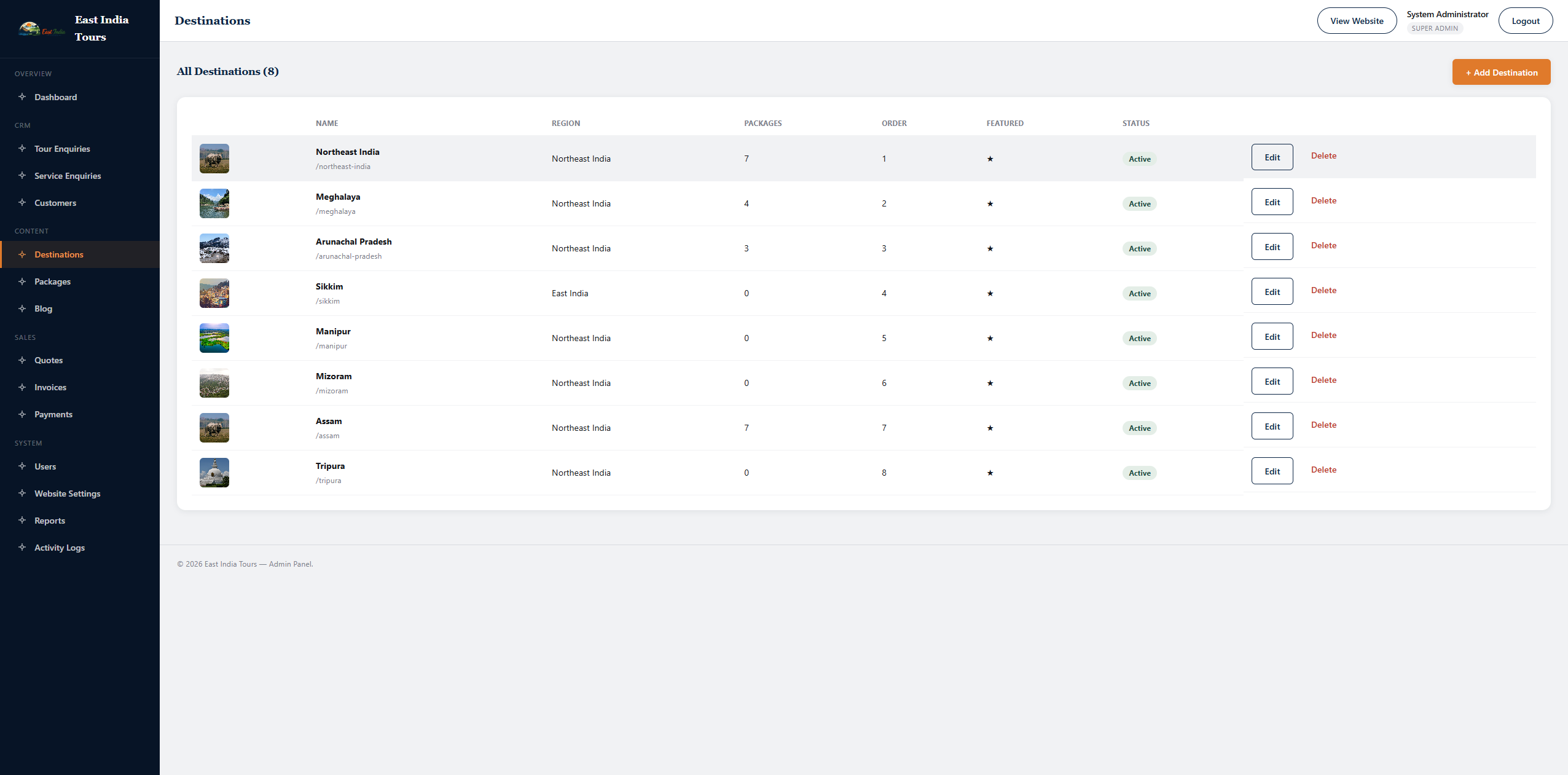Image resolution: width=1568 pixels, height=775 pixels.
Task: Click the featured star in Tripura row
Action: (990, 473)
